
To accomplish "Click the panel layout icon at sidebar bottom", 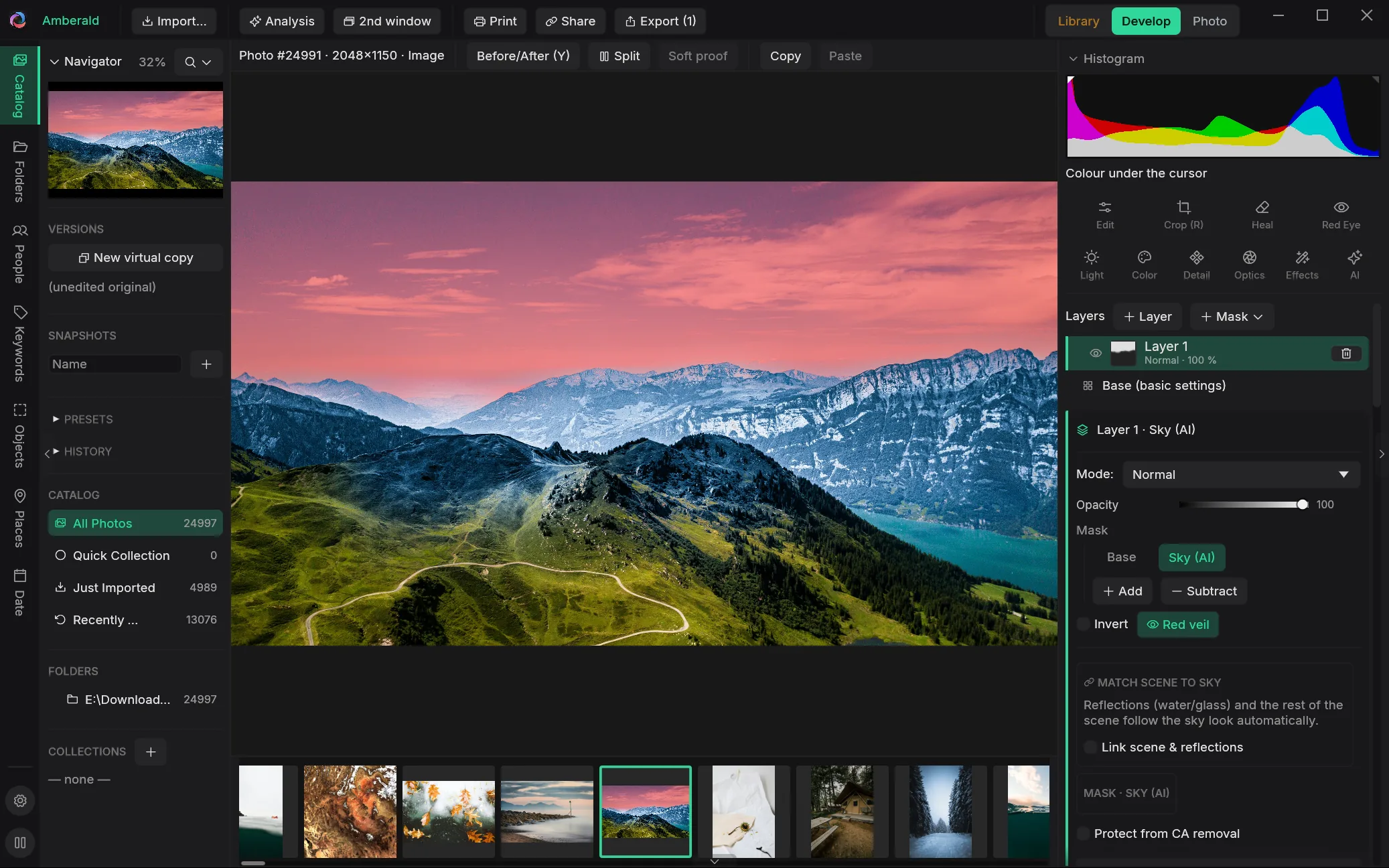I will [20, 843].
